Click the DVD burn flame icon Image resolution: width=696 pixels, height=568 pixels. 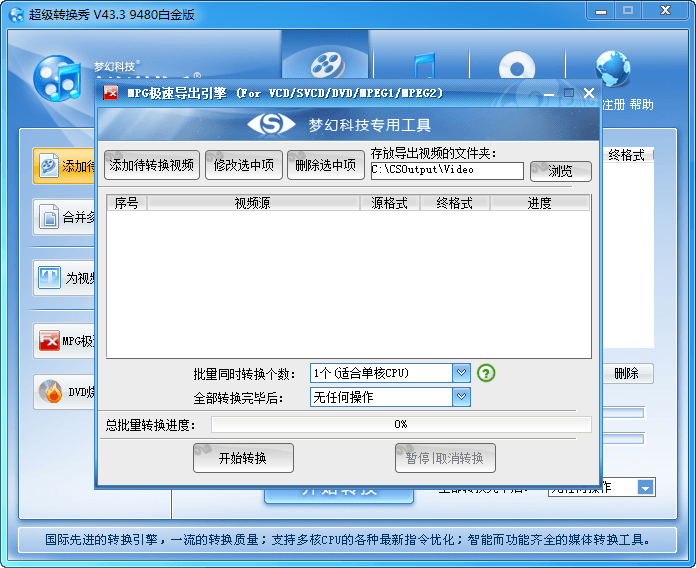(49, 392)
